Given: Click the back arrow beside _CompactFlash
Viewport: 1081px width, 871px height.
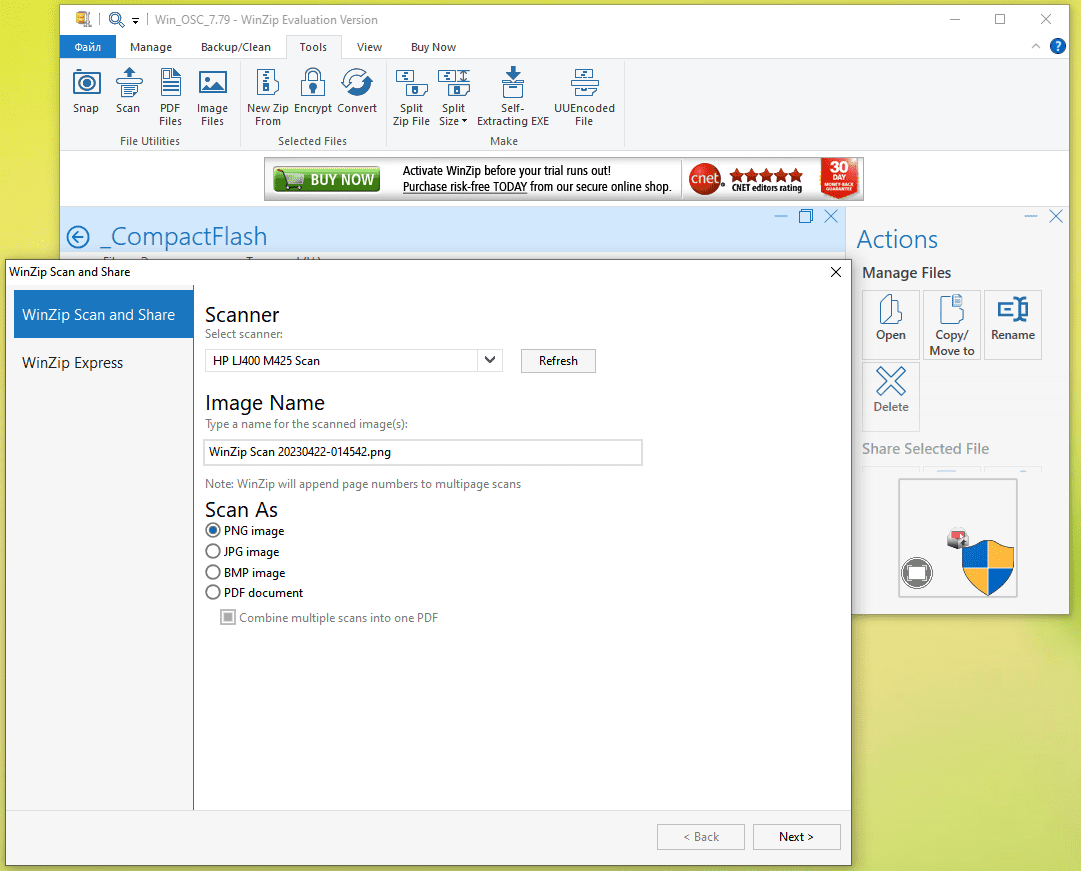Looking at the screenshot, I should pos(78,237).
